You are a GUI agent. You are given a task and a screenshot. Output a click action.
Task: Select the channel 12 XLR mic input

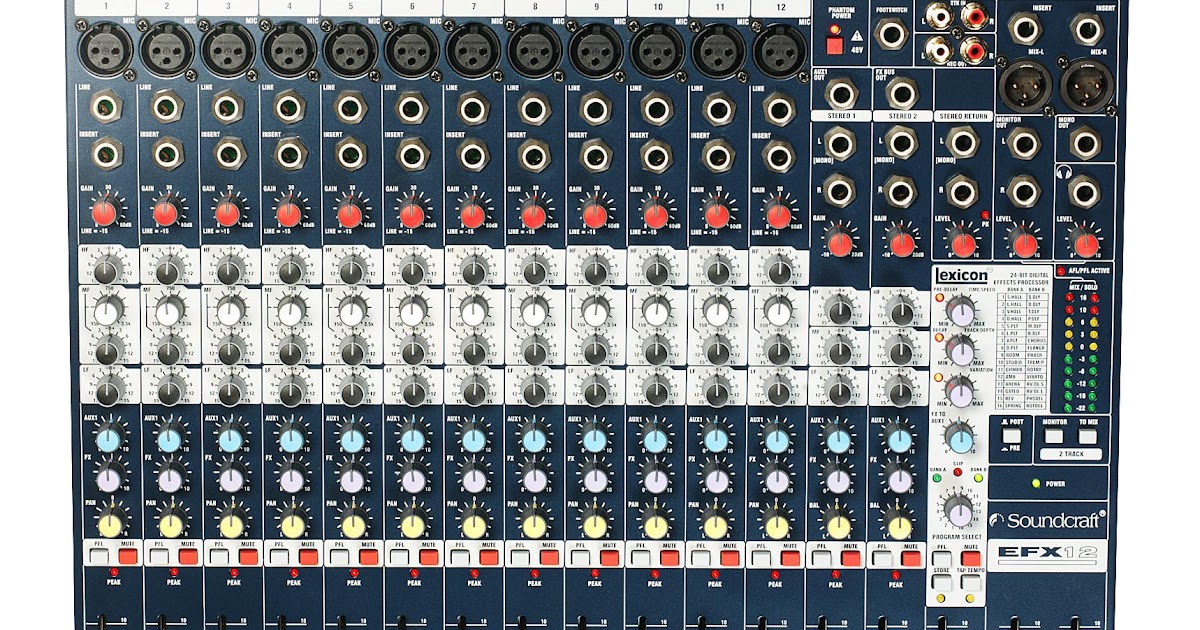(779, 49)
